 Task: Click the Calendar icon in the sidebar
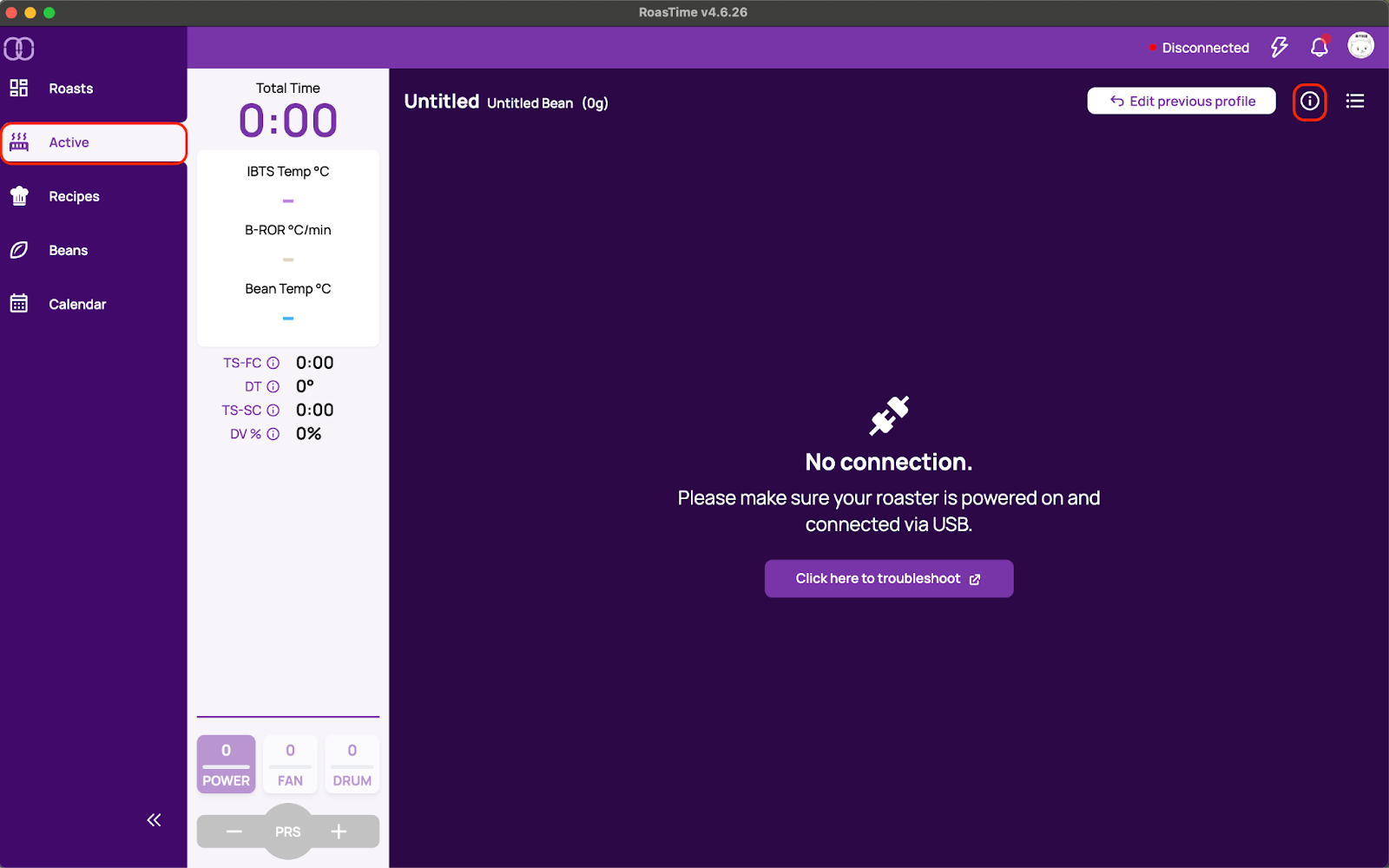tap(19, 304)
